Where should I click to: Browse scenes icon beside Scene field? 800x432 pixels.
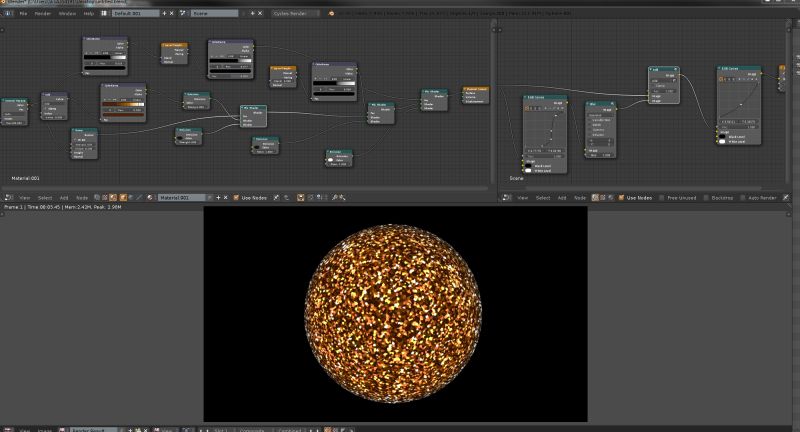(x=183, y=13)
